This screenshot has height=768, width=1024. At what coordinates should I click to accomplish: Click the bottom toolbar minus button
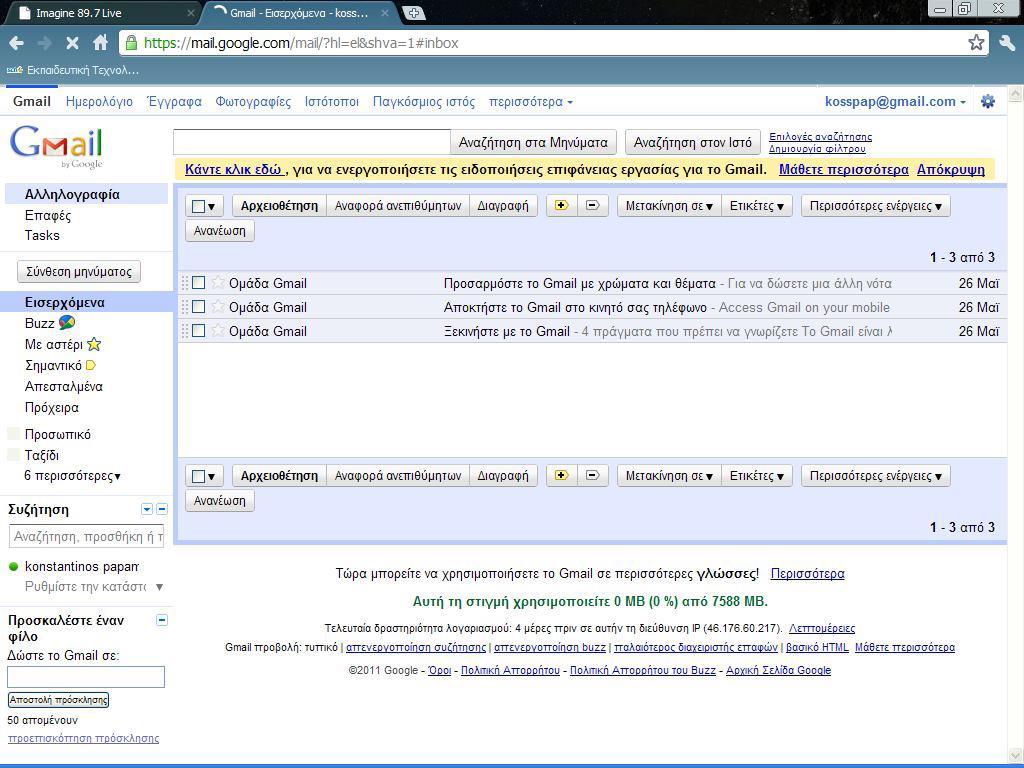click(592, 475)
